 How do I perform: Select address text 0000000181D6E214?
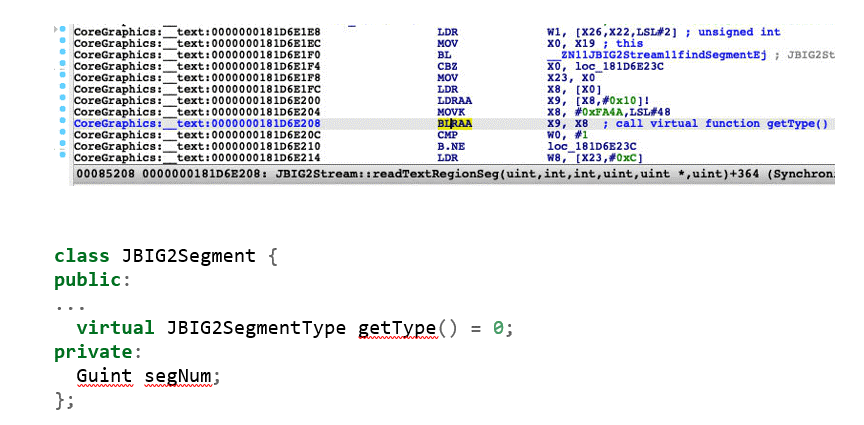click(266, 158)
